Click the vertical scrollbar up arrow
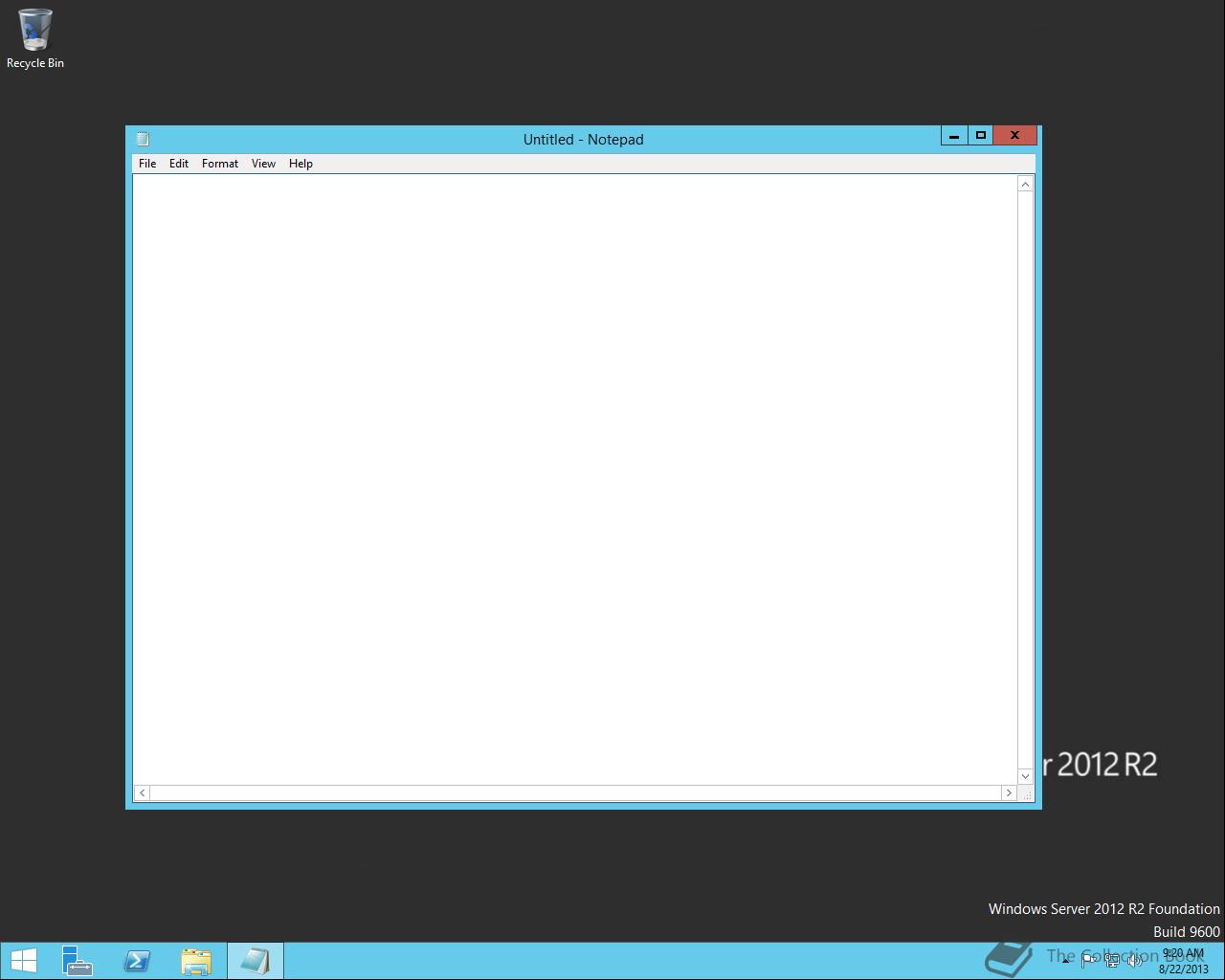Screen dimensions: 1225x980 pyautogui.click(x=1025, y=184)
